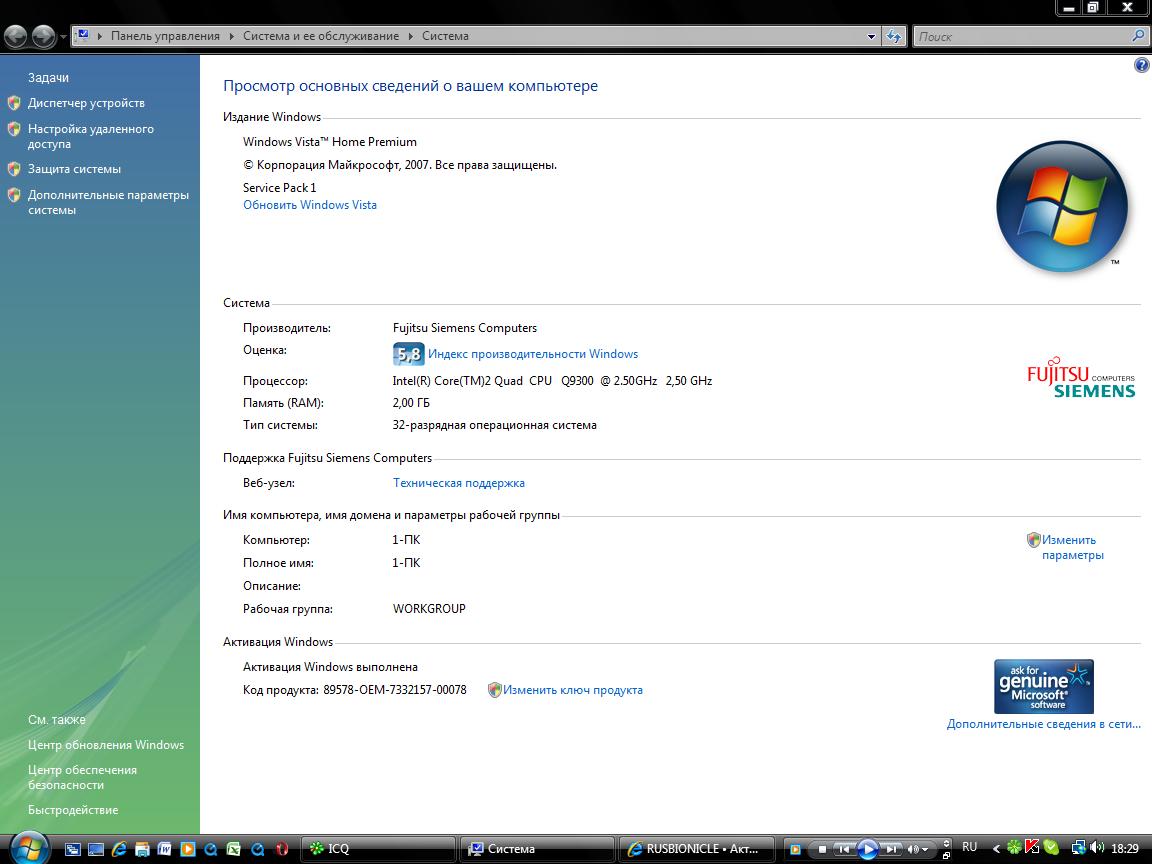1152x864 pixels.
Task: Click Show desktop quick launch icon
Action: click(x=96, y=849)
